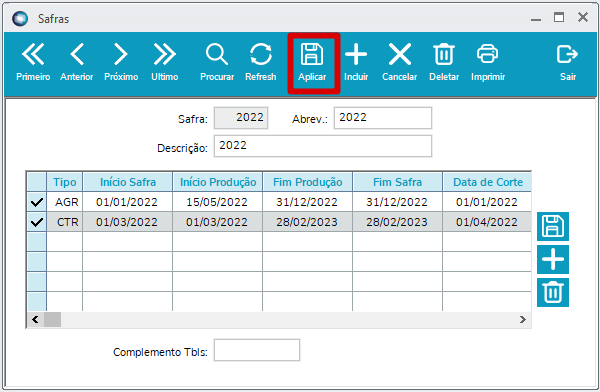Select the AGR type cell
The width and height of the screenshot is (600, 392).
click(65, 202)
